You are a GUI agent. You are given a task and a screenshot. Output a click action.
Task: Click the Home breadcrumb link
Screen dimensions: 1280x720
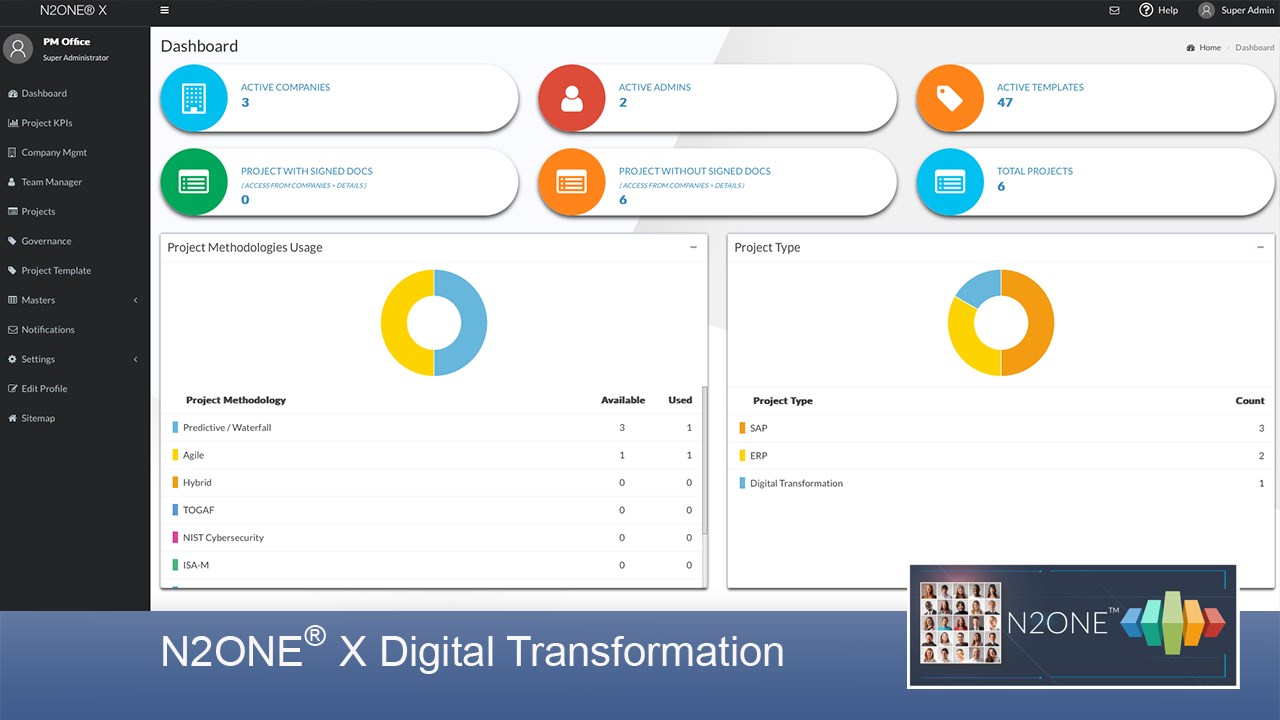pyautogui.click(x=1210, y=48)
